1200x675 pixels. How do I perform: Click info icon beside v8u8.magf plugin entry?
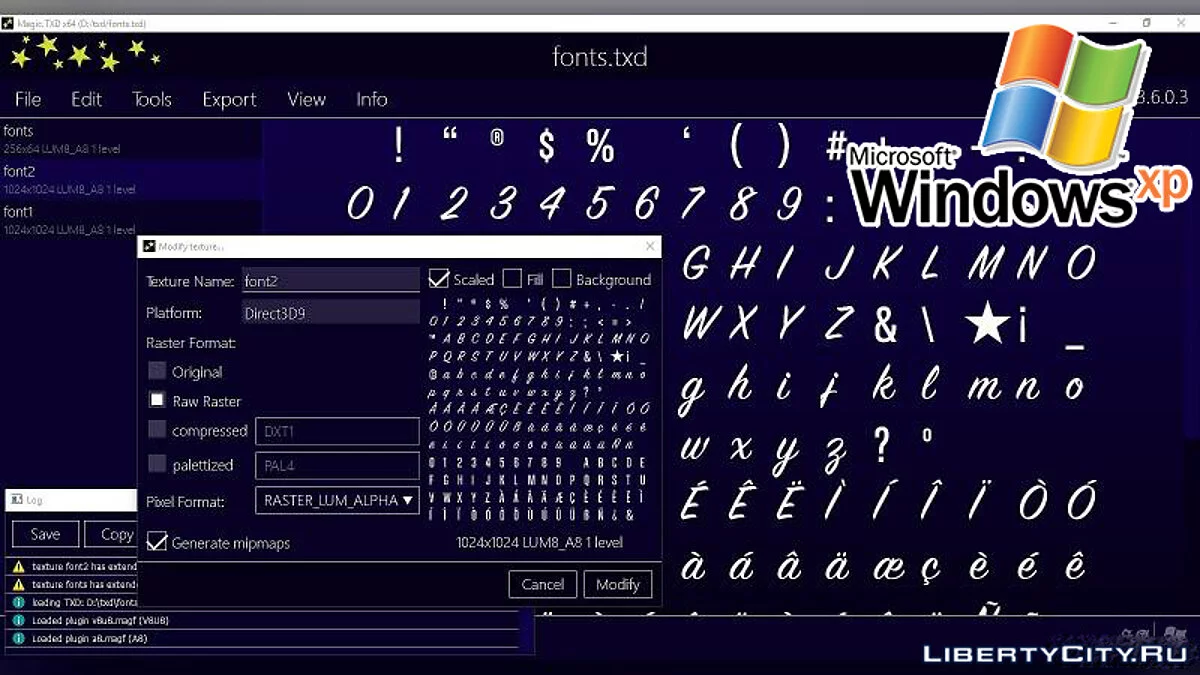(18, 620)
